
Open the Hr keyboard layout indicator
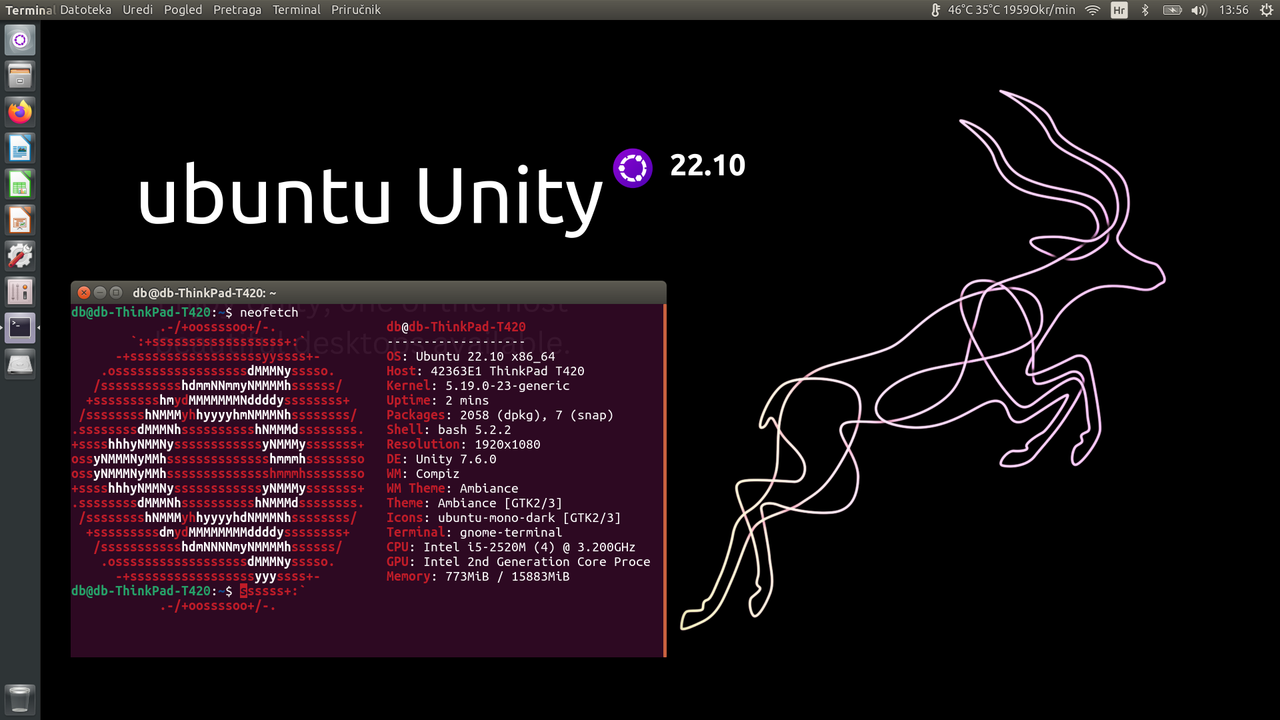pyautogui.click(x=1119, y=10)
